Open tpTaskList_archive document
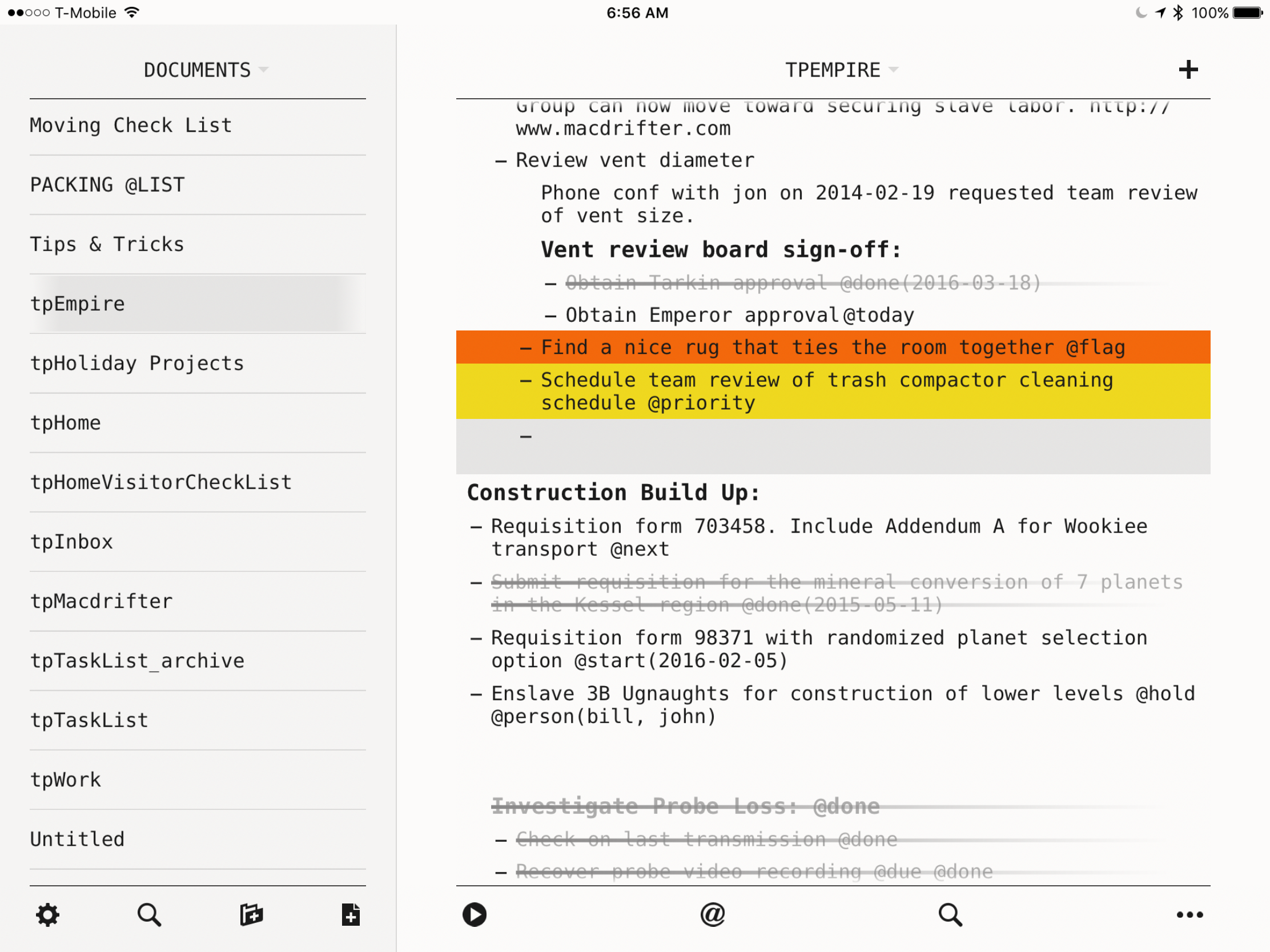Screen dimensions: 1270x952 pos(198,661)
